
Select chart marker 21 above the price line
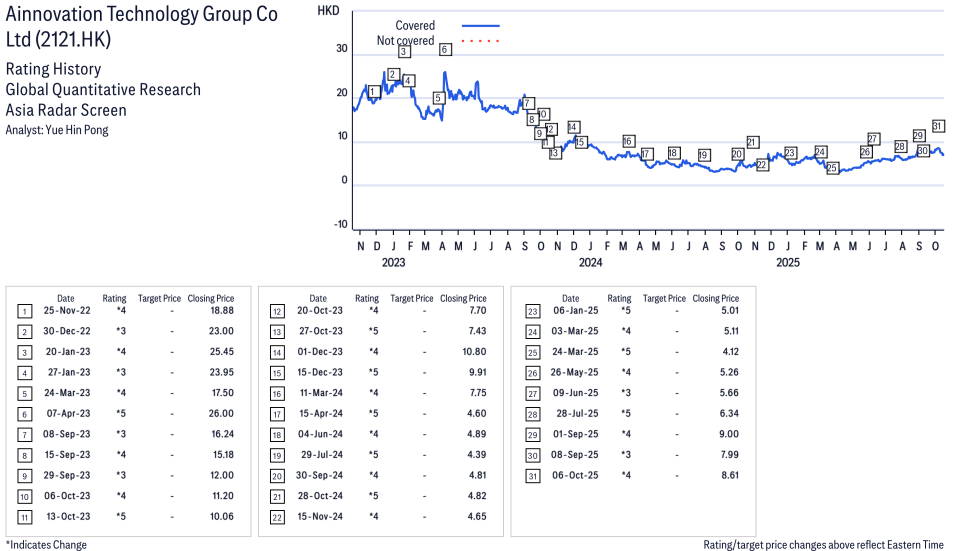pyautogui.click(x=752, y=142)
